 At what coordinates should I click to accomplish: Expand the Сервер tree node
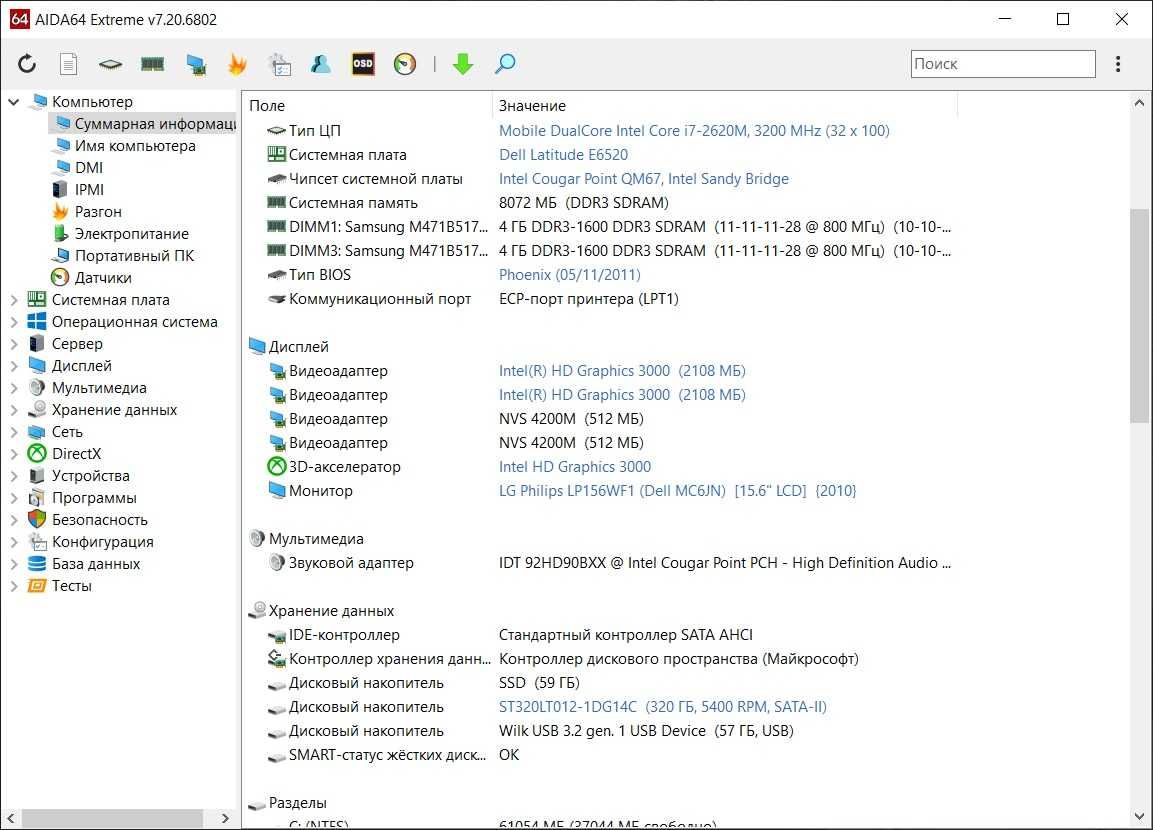coord(13,344)
